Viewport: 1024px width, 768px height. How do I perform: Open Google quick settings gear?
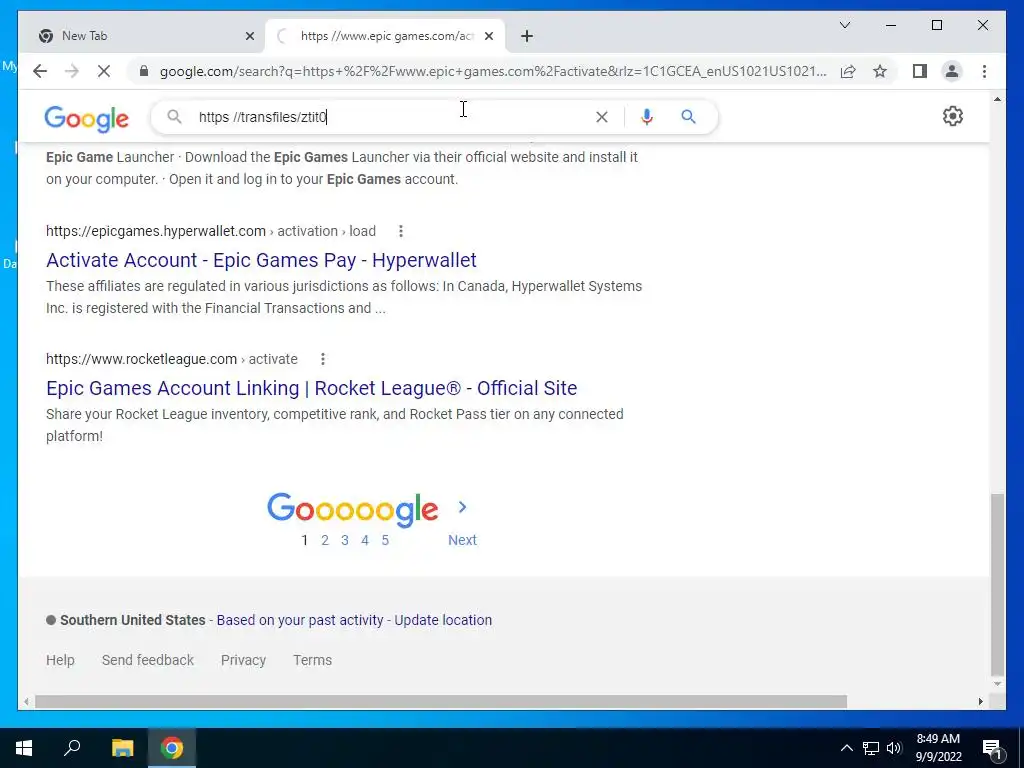pyautogui.click(x=953, y=116)
